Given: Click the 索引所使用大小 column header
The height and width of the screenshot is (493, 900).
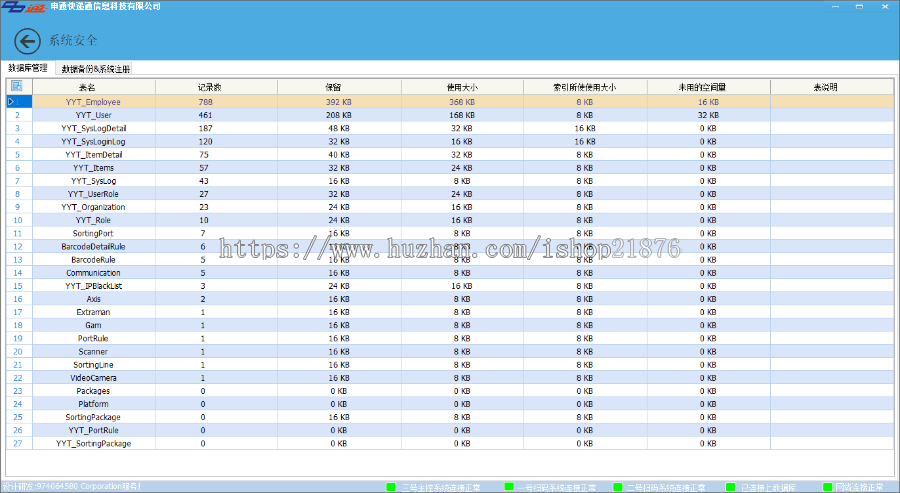Looking at the screenshot, I should 584,87.
